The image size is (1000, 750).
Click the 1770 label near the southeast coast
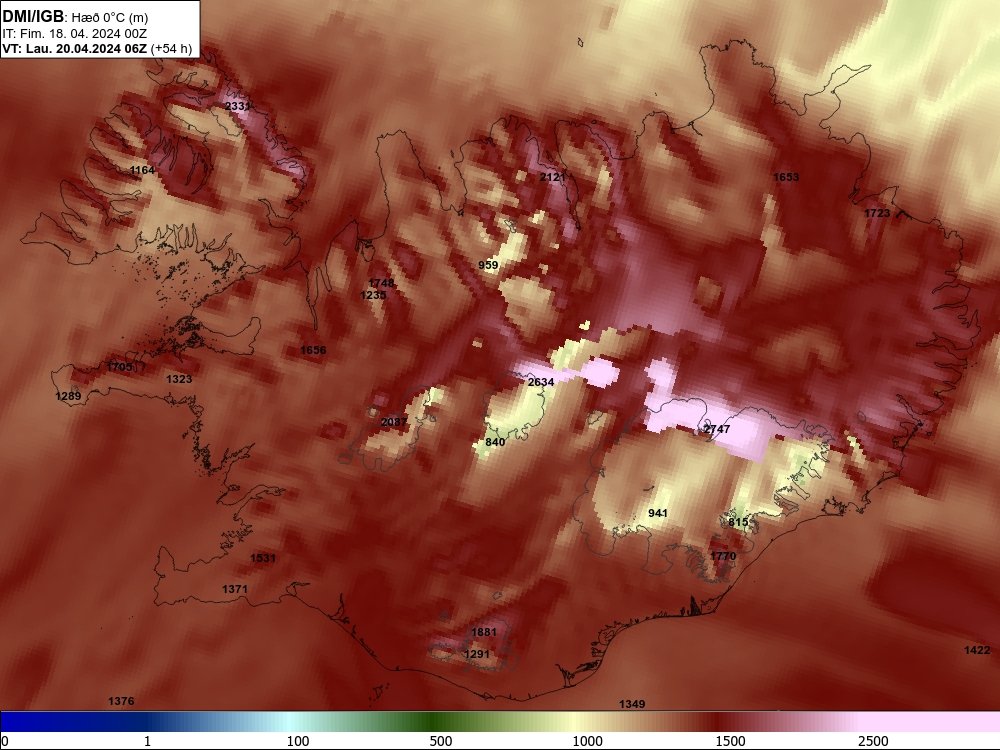pos(723,556)
